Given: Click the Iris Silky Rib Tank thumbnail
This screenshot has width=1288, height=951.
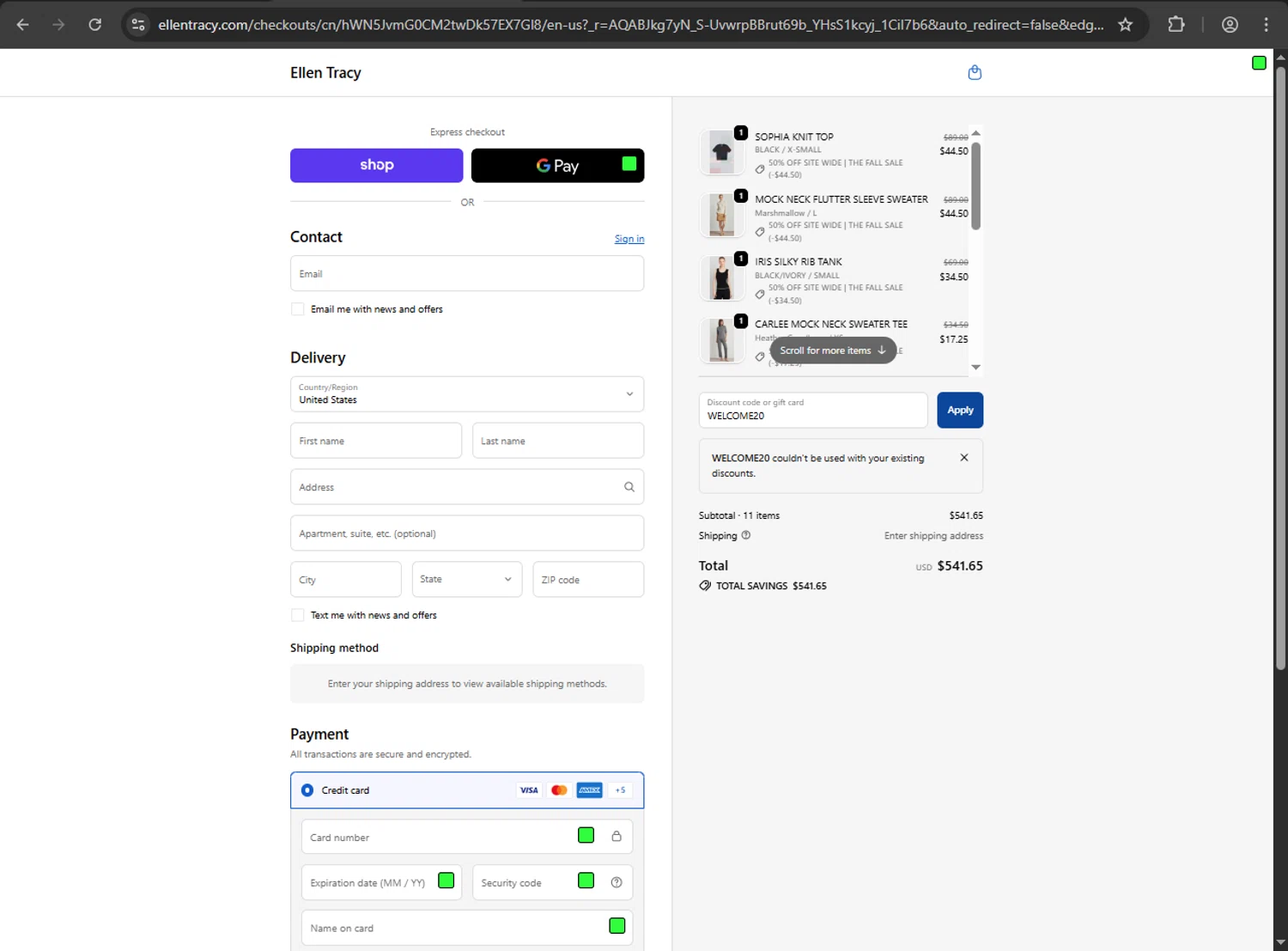Looking at the screenshot, I should [x=722, y=277].
